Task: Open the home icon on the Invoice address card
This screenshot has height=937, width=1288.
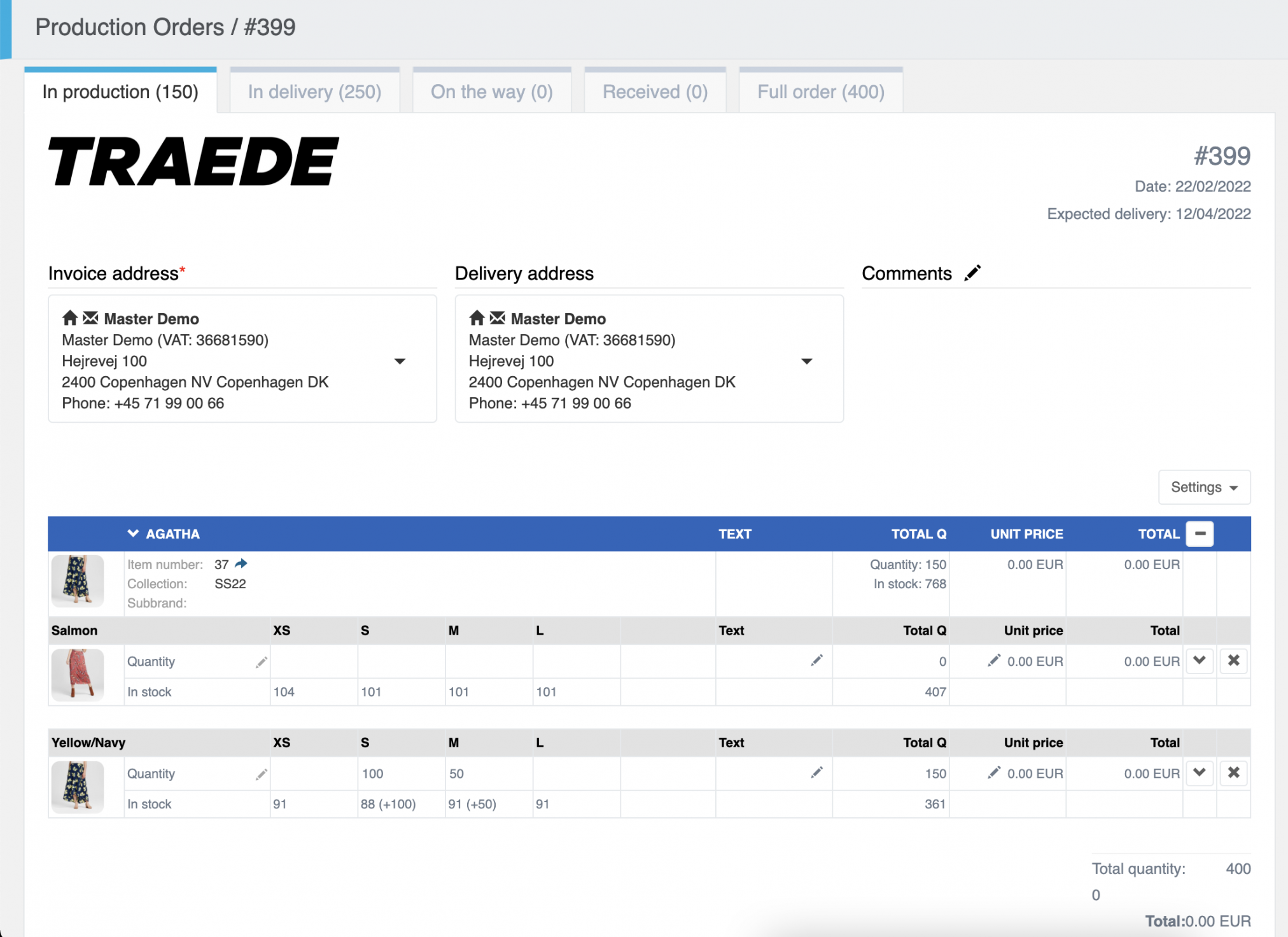Action: click(69, 318)
